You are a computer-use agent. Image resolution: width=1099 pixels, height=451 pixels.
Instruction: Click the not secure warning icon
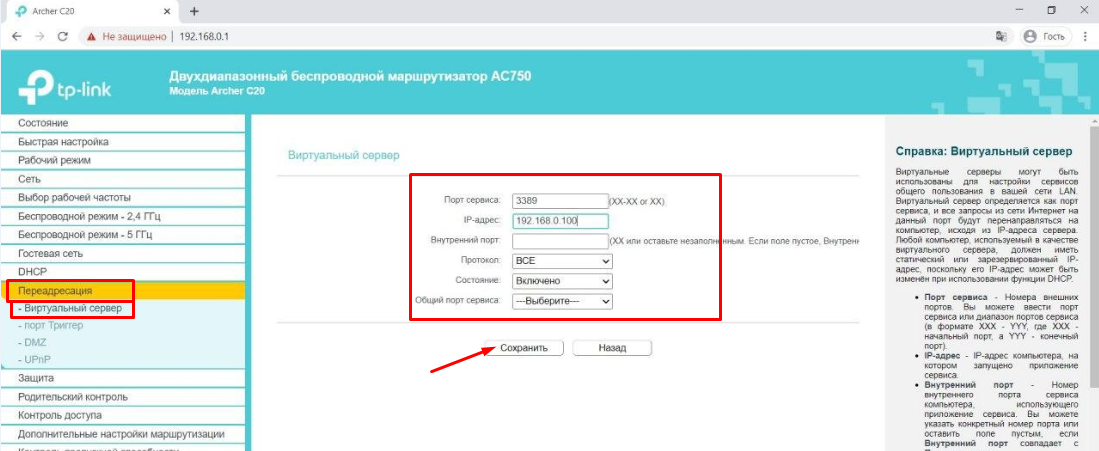[x=92, y=36]
